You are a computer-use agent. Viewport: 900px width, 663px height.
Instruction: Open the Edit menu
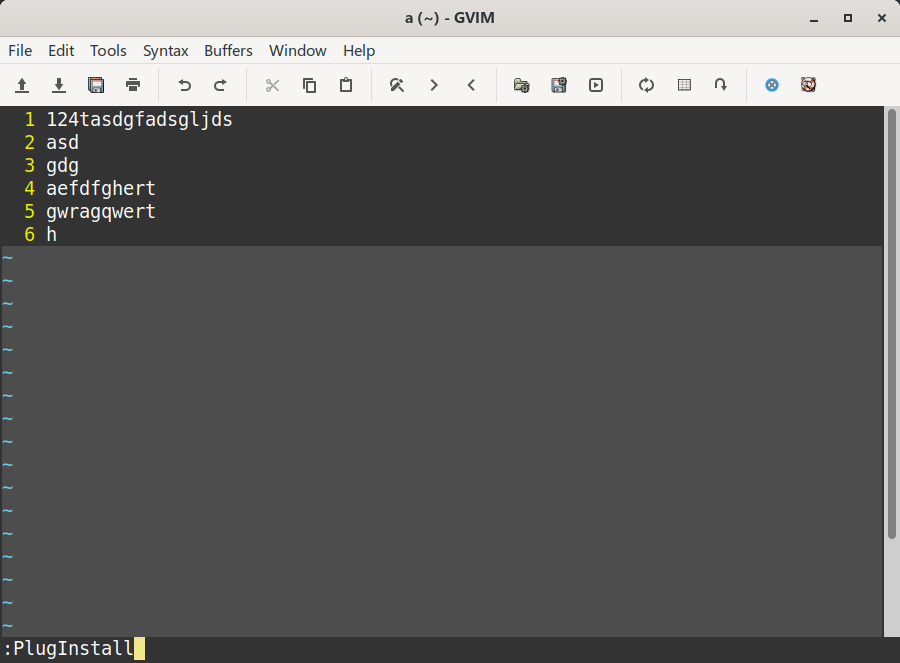click(x=61, y=51)
